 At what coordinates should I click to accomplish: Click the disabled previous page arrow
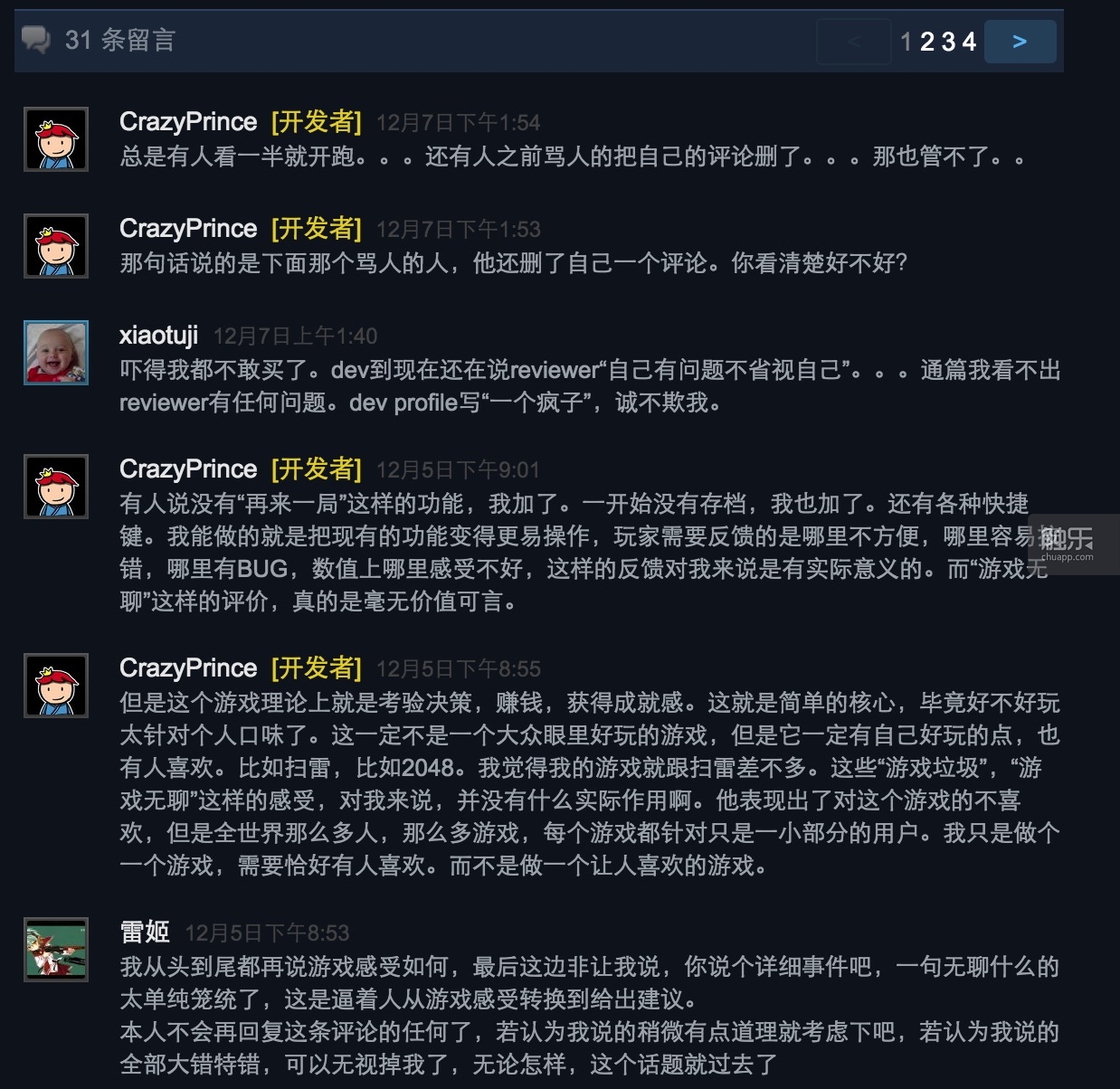853,42
